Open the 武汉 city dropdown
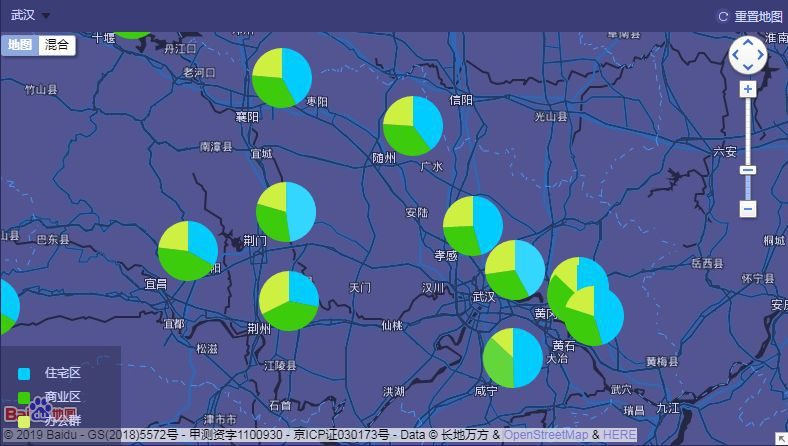 [x=30, y=15]
